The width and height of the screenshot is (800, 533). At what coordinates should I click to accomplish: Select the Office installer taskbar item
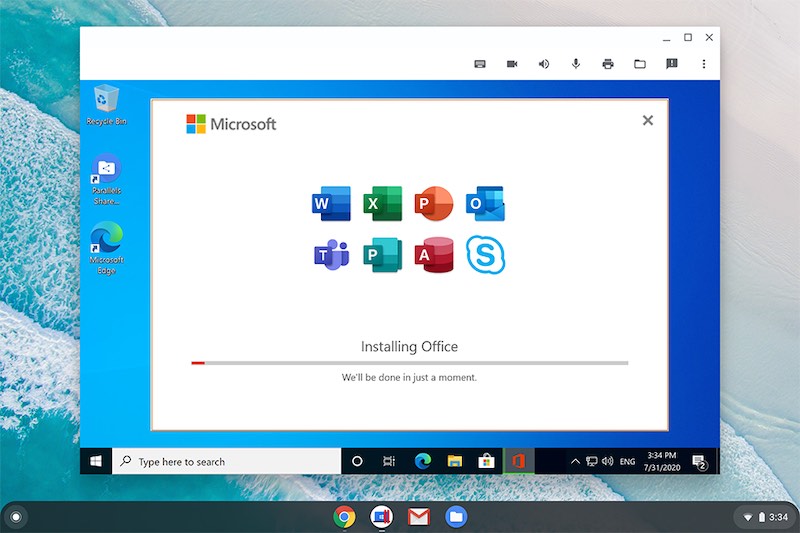coord(519,462)
